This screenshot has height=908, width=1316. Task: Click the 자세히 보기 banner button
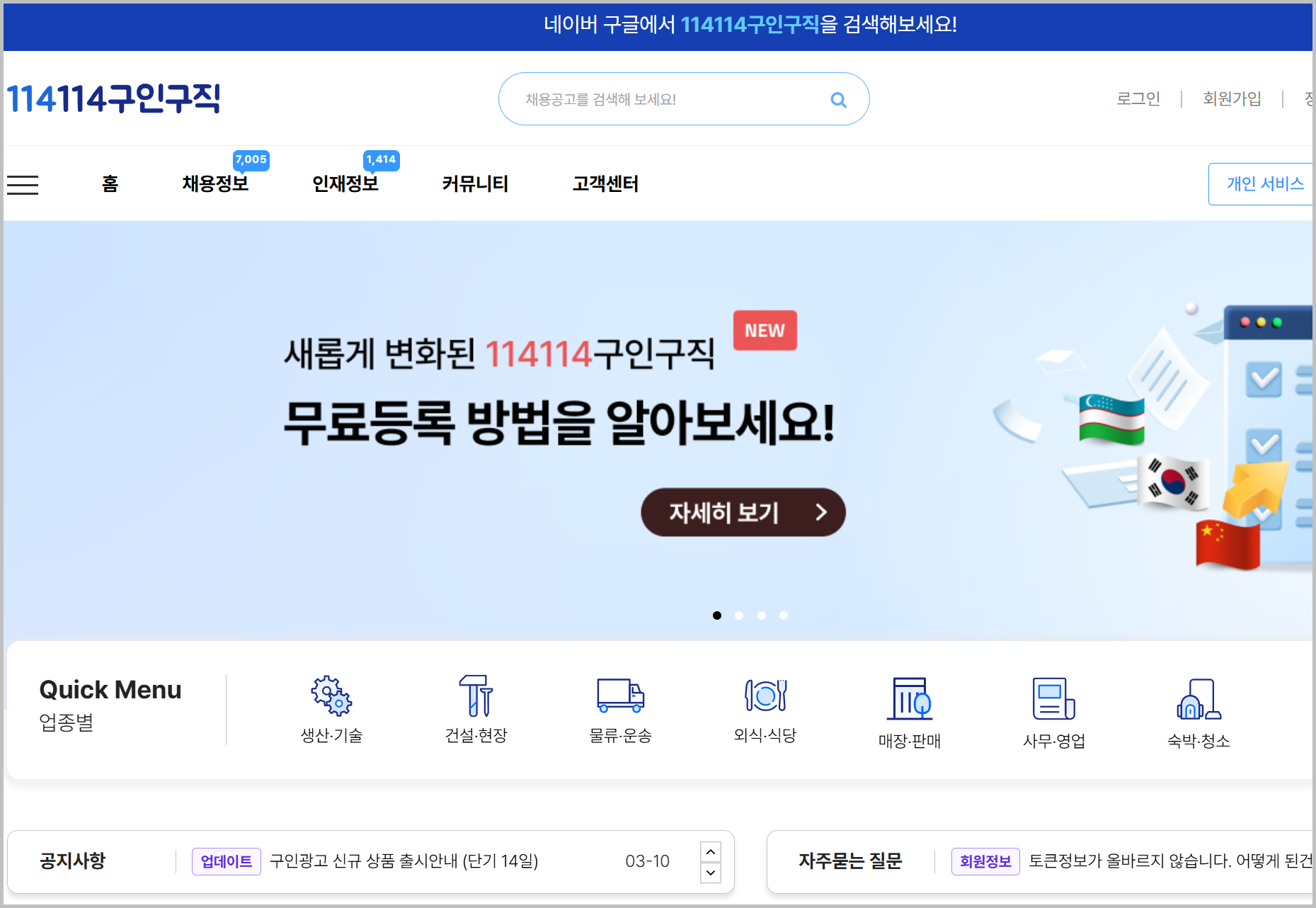743,512
